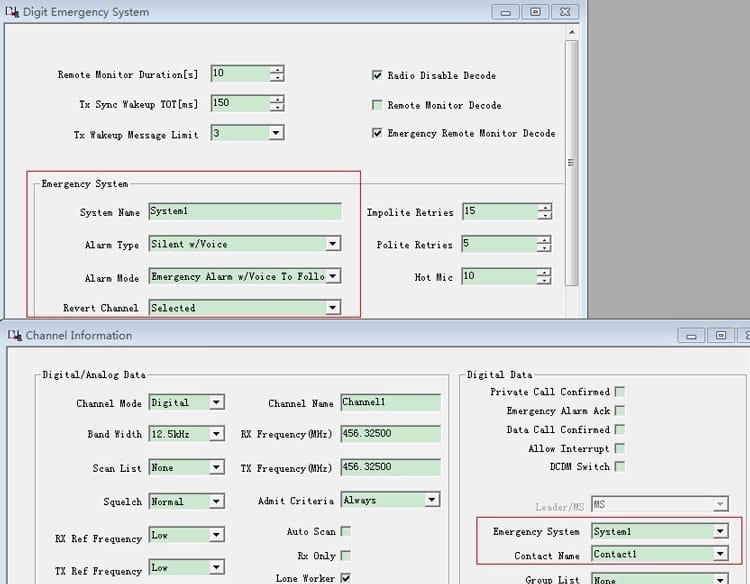This screenshot has height=584, width=750.
Task: Expand the Revert Channel dropdown
Action: pyautogui.click(x=333, y=308)
